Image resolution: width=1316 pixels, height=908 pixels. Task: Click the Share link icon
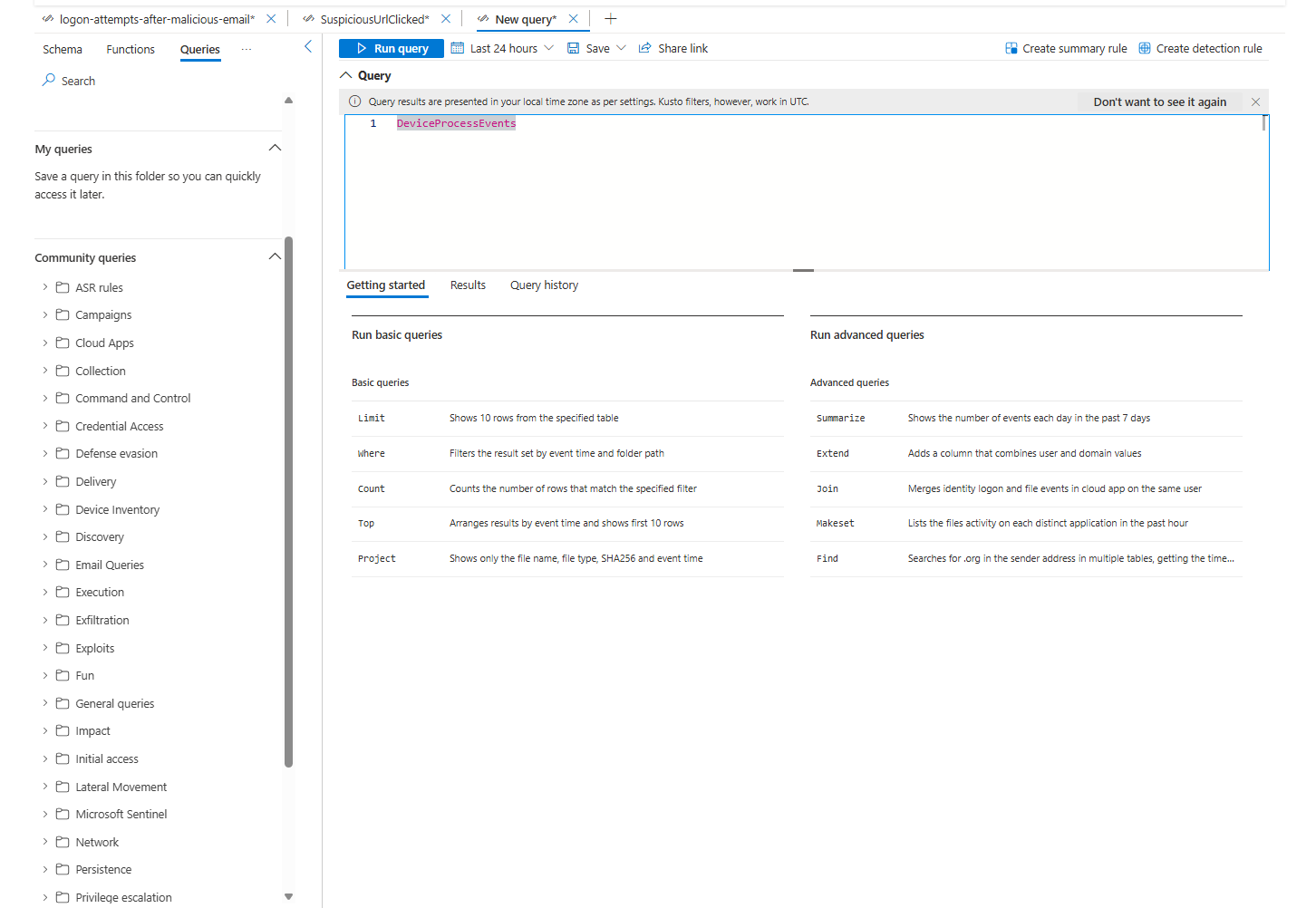coord(645,49)
